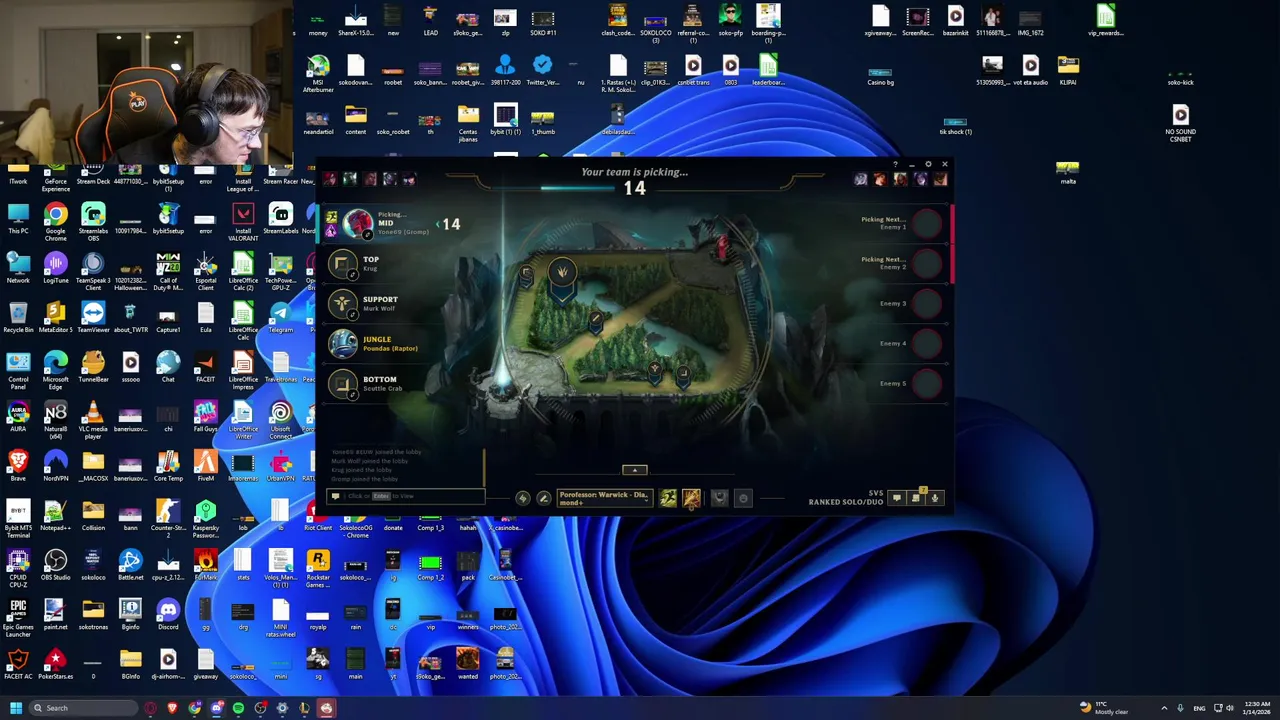Open FACEIT desktop shortcut
The image size is (1280, 720).
click(205, 368)
